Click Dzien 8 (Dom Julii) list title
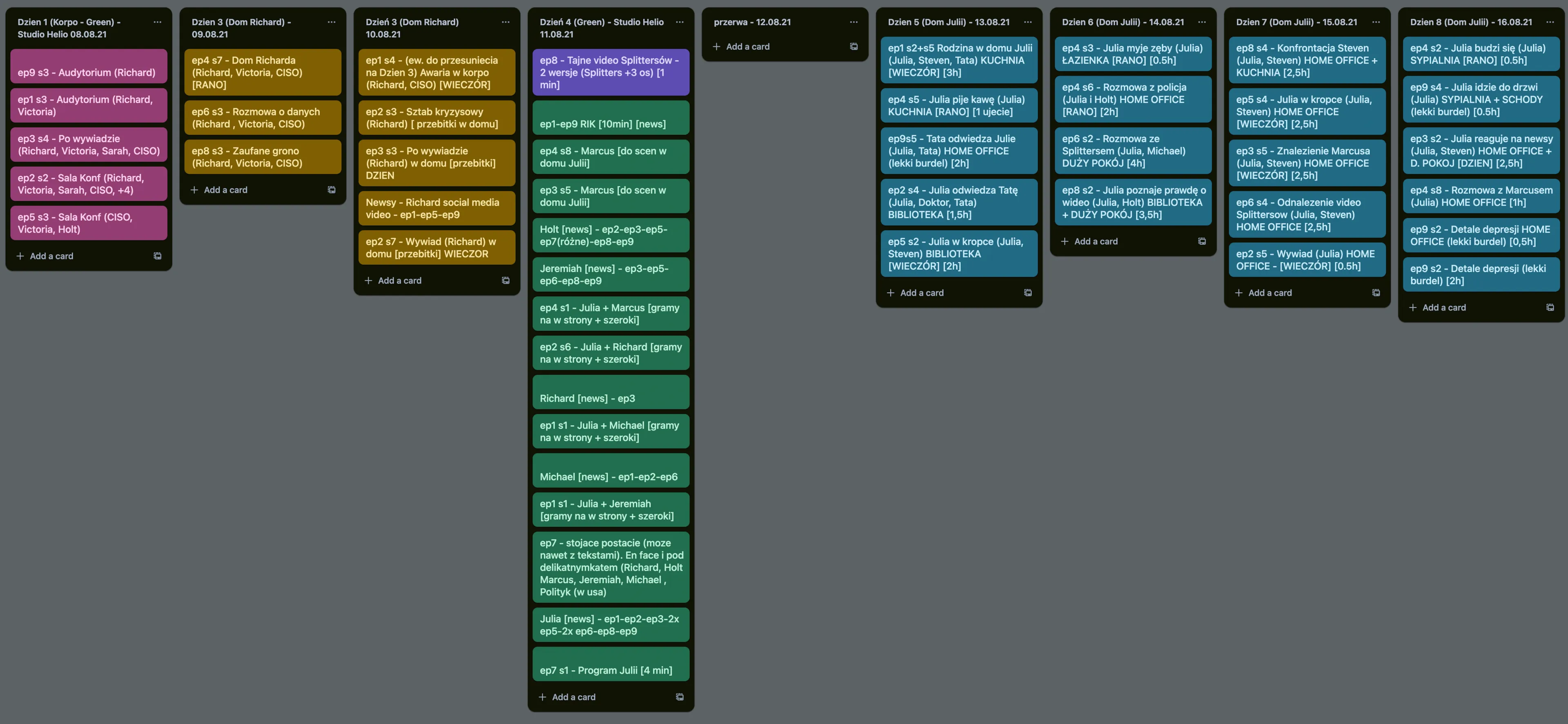This screenshot has height=724, width=1568. point(1470,22)
